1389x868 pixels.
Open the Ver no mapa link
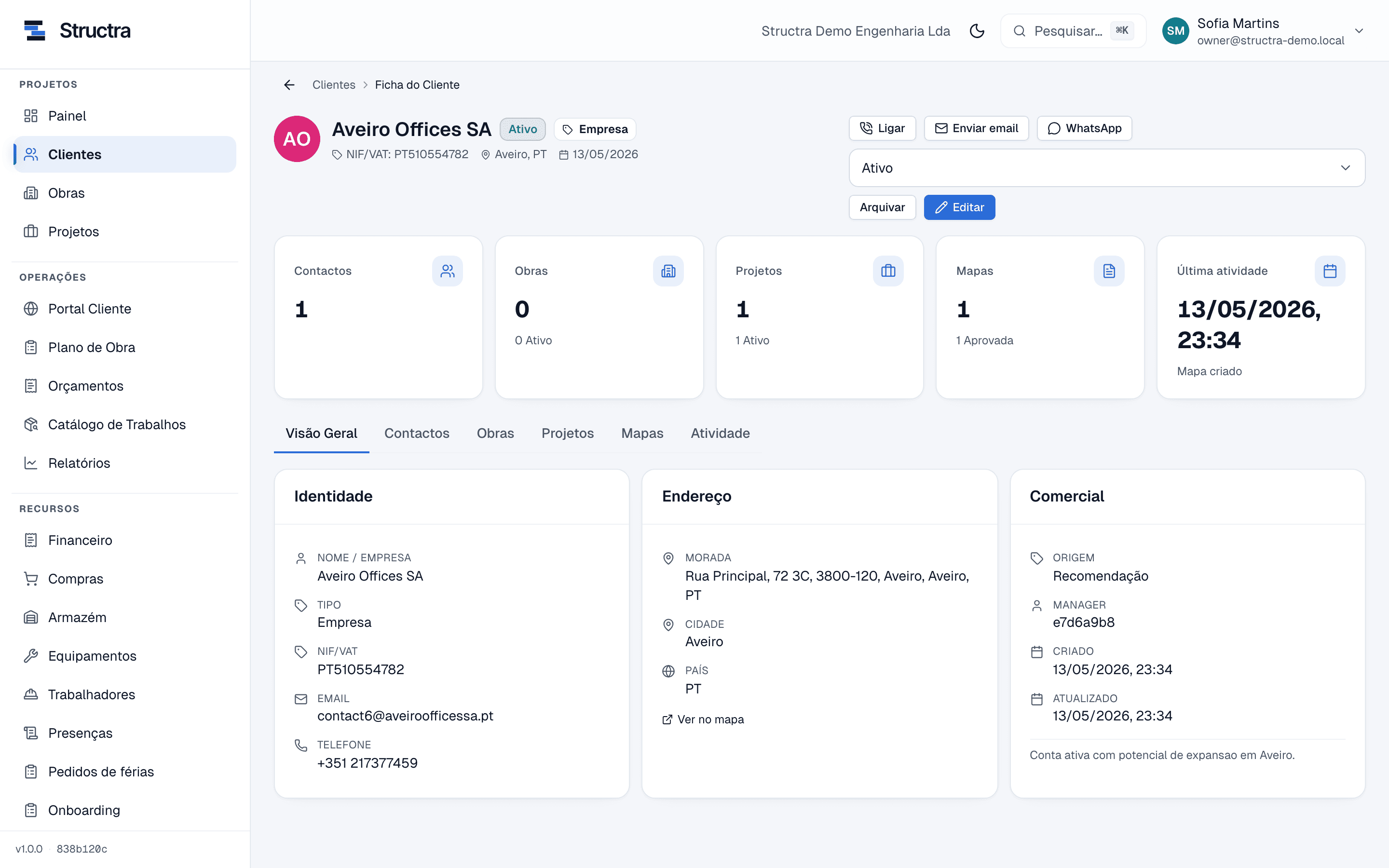click(x=703, y=719)
